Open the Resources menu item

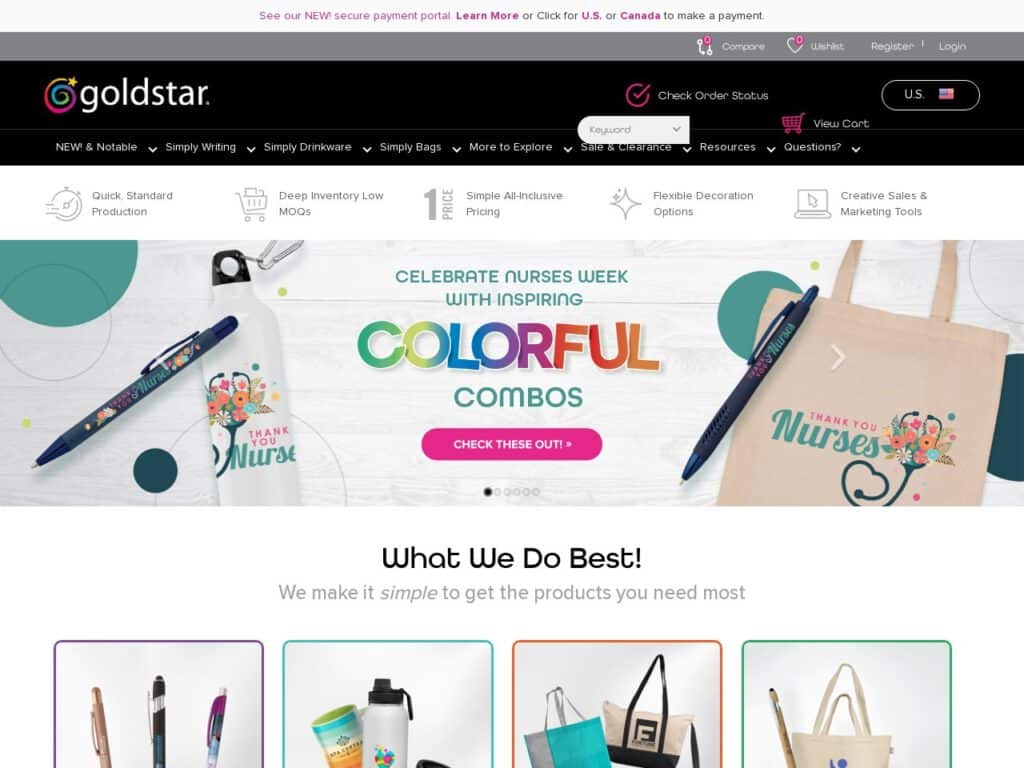point(727,147)
